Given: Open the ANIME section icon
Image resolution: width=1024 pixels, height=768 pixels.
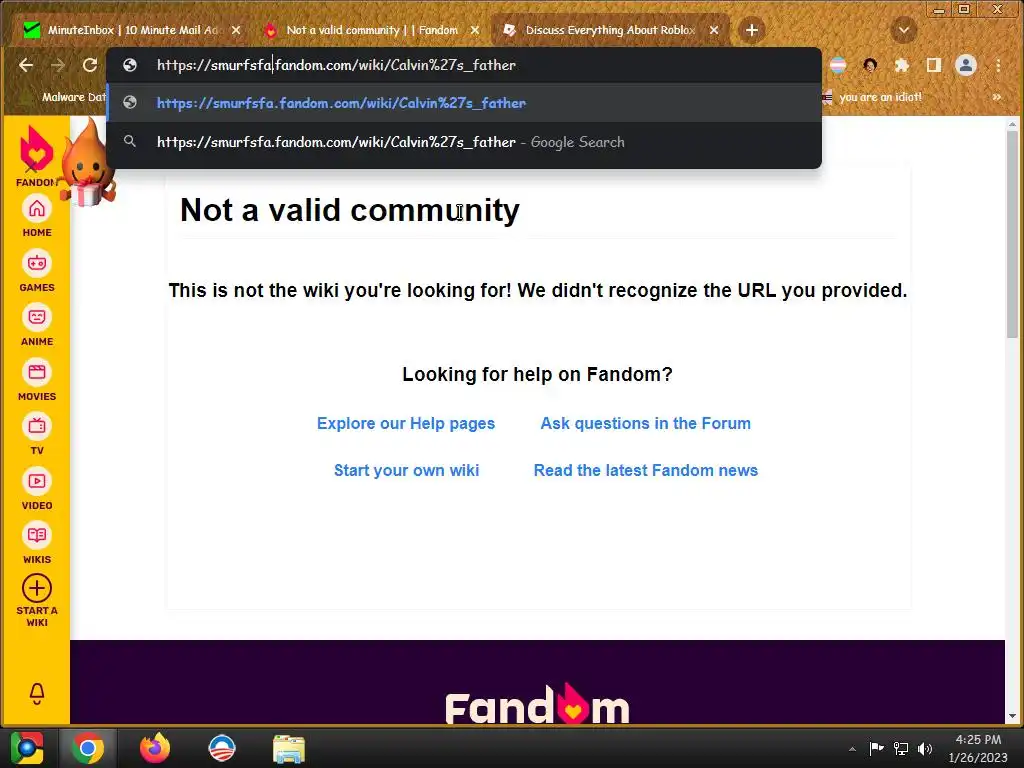Looking at the screenshot, I should [37, 318].
